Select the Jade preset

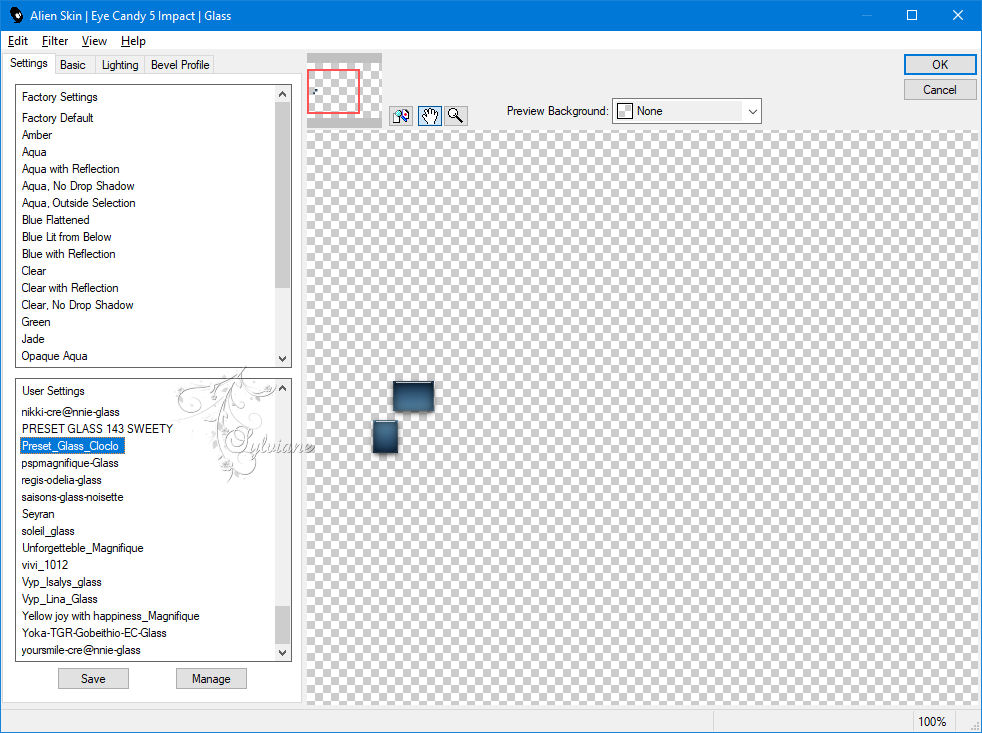click(x=33, y=338)
